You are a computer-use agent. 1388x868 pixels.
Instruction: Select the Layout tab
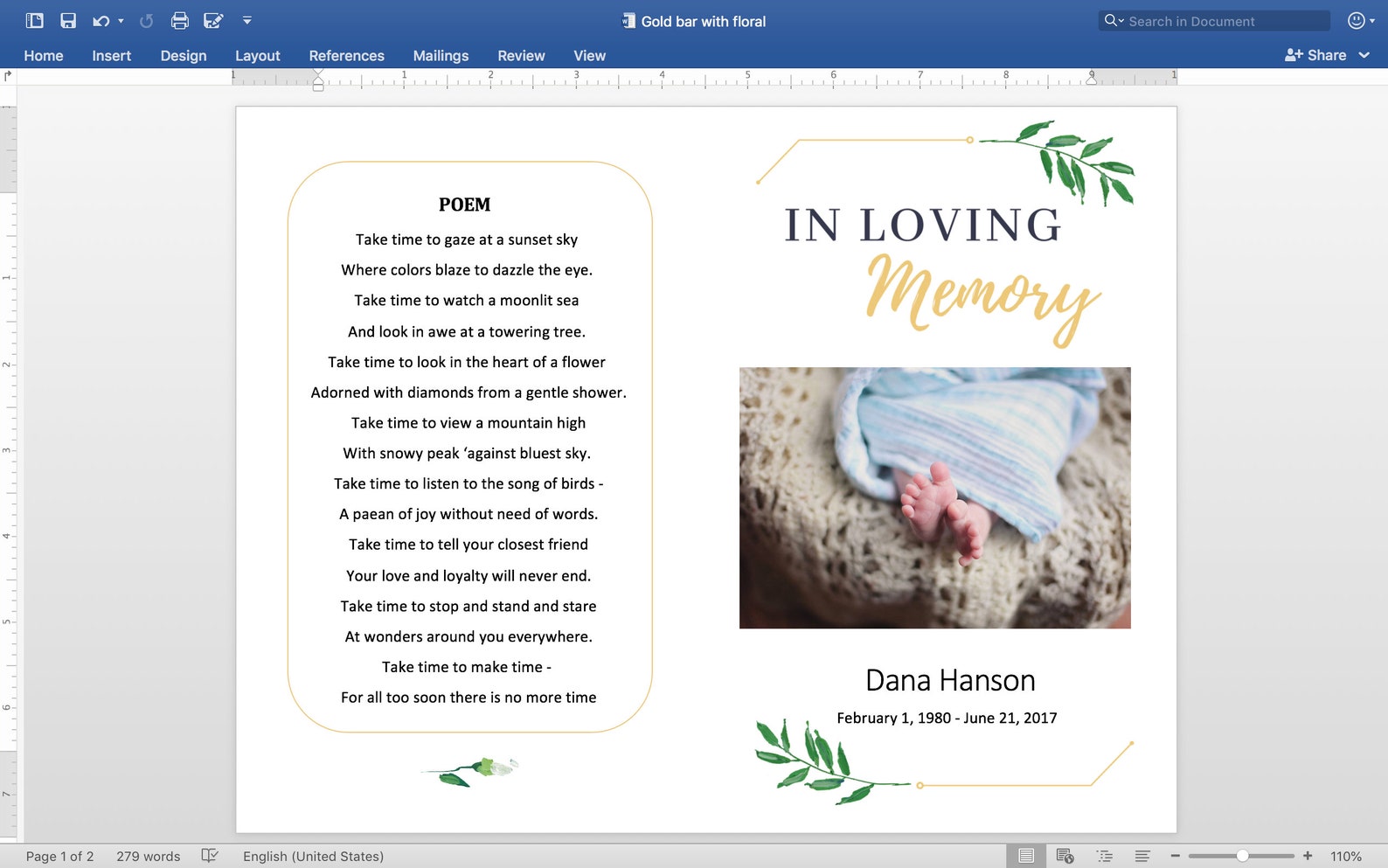coord(257,55)
